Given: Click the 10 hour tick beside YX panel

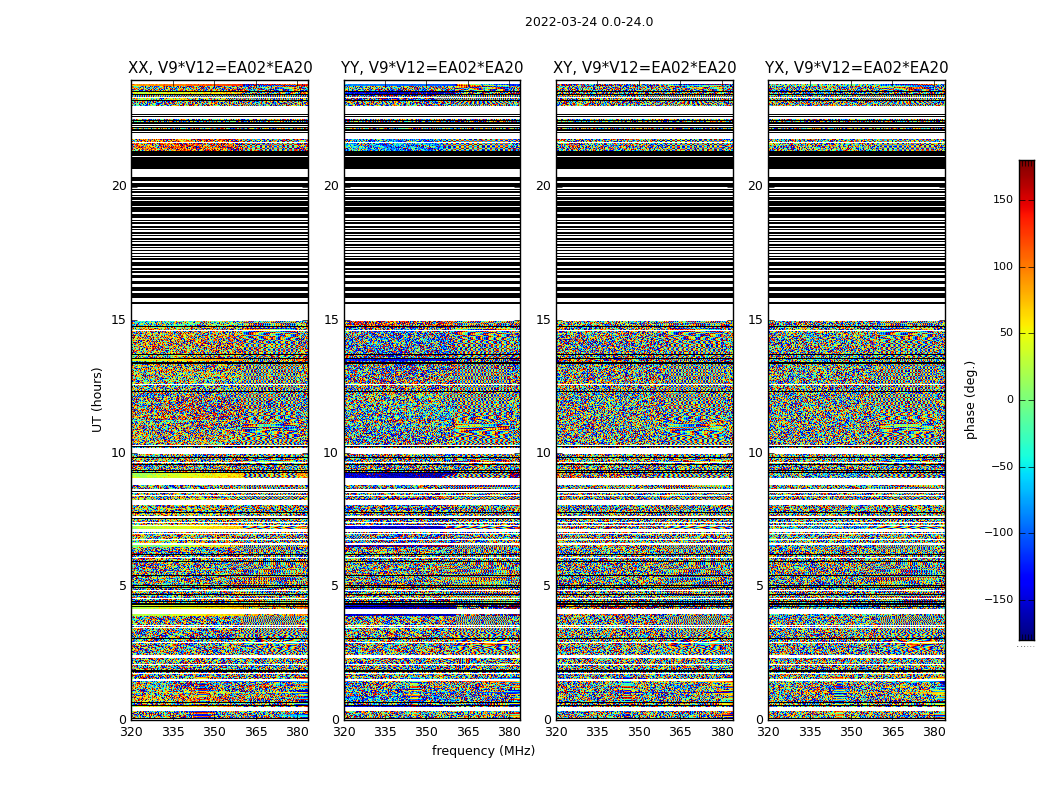Looking at the screenshot, I should [x=756, y=453].
